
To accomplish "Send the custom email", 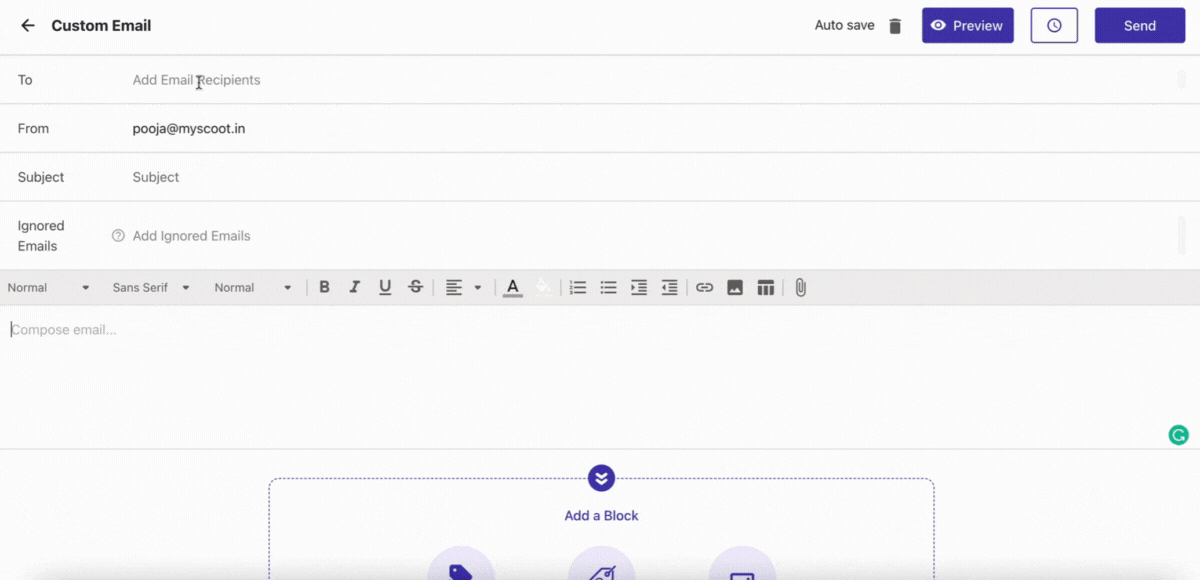I will [1140, 26].
